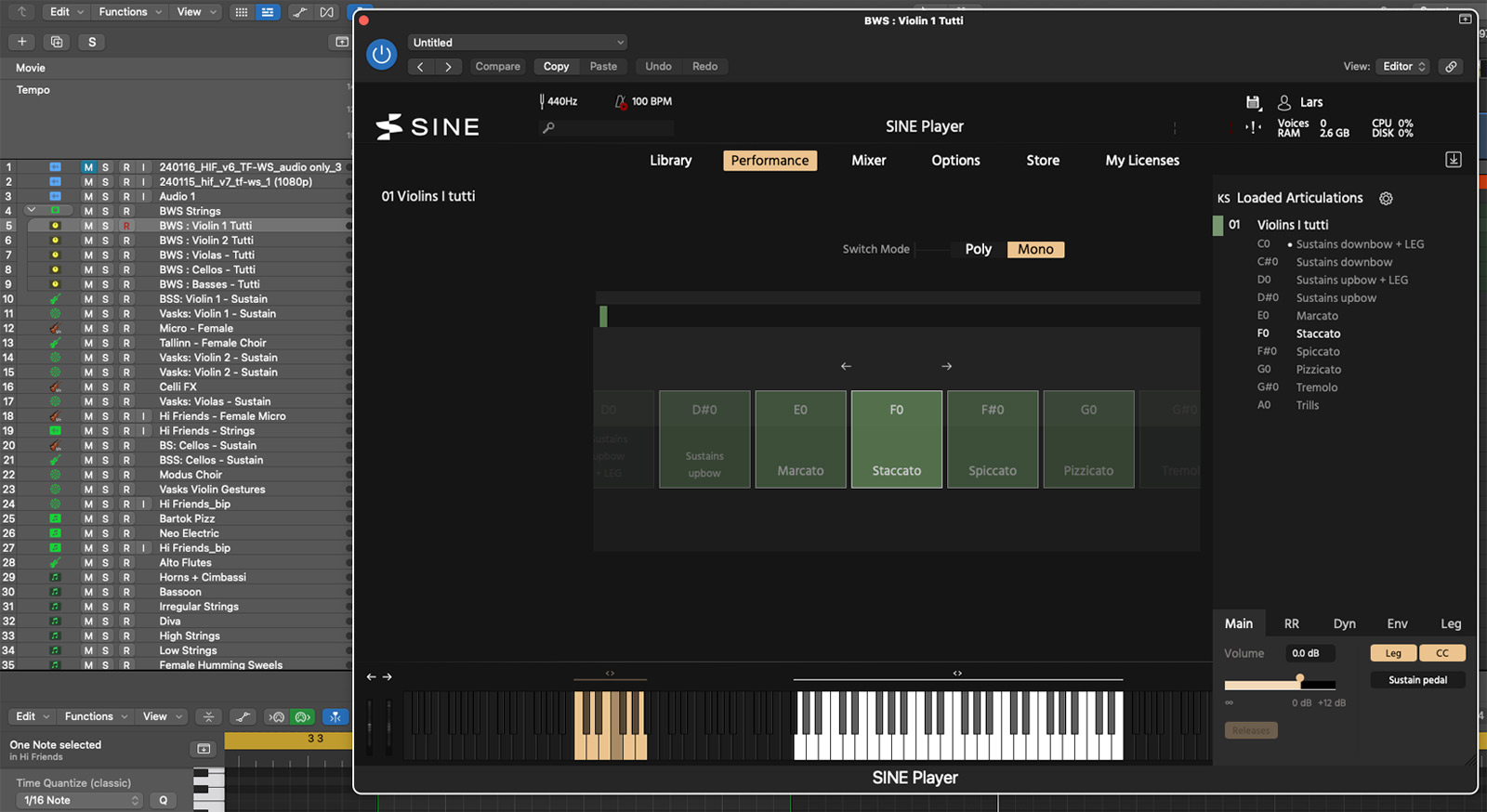Set Switch Mode to Poly
This screenshot has height=812, width=1487.
pyautogui.click(x=978, y=249)
